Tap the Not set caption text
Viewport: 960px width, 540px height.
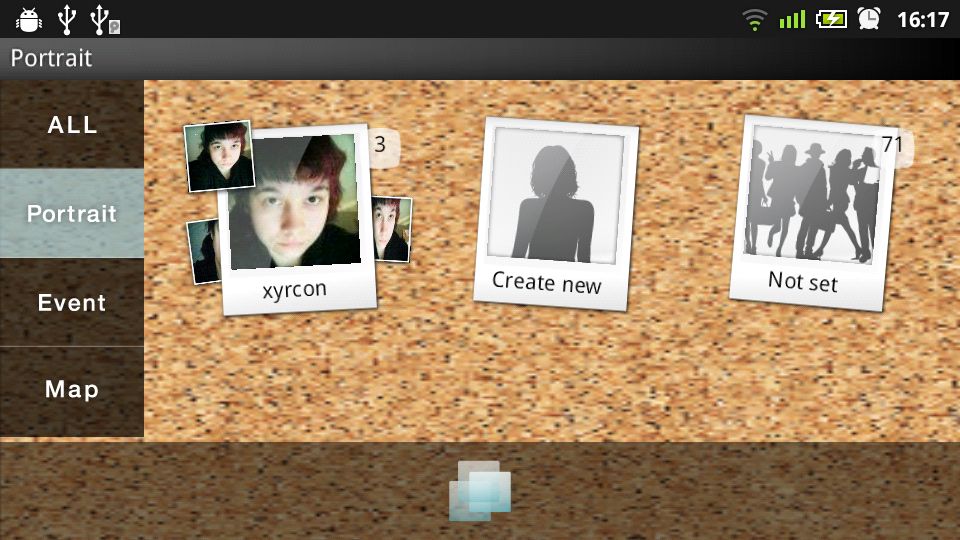coord(803,281)
